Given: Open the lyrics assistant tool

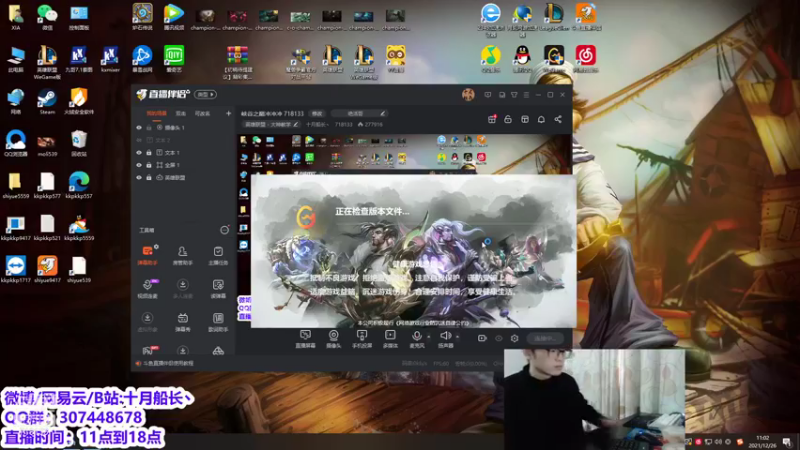Looking at the screenshot, I should [x=218, y=321].
